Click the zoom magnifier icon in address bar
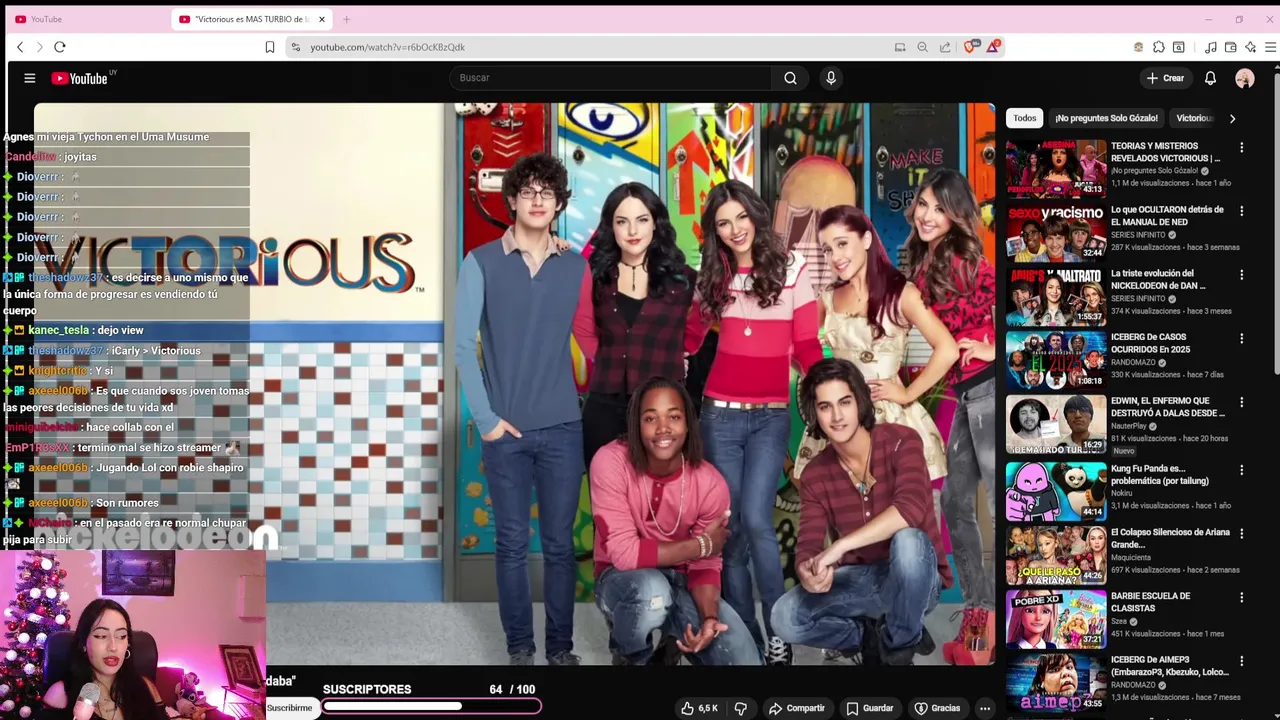1280x720 pixels. point(922,47)
